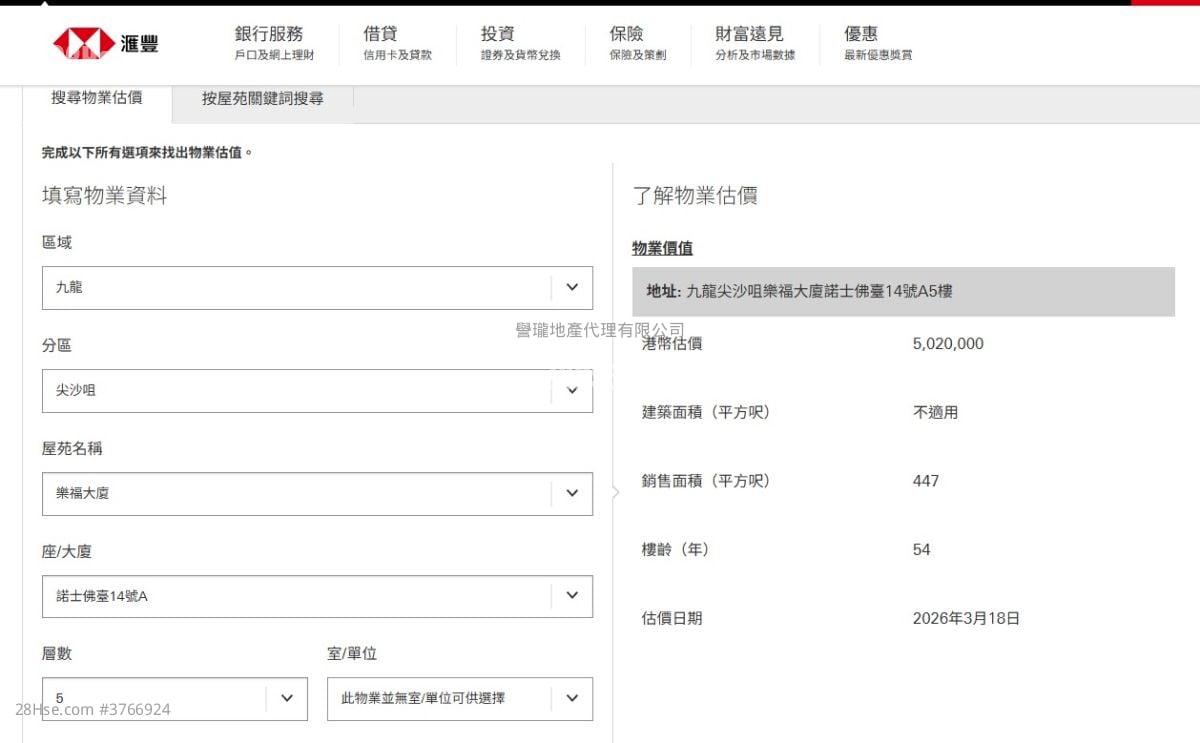Viewport: 1200px width, 743px height.
Task: Open the 屋苑名稱 dropdown showing 樂福大廈
Action: tap(573, 492)
